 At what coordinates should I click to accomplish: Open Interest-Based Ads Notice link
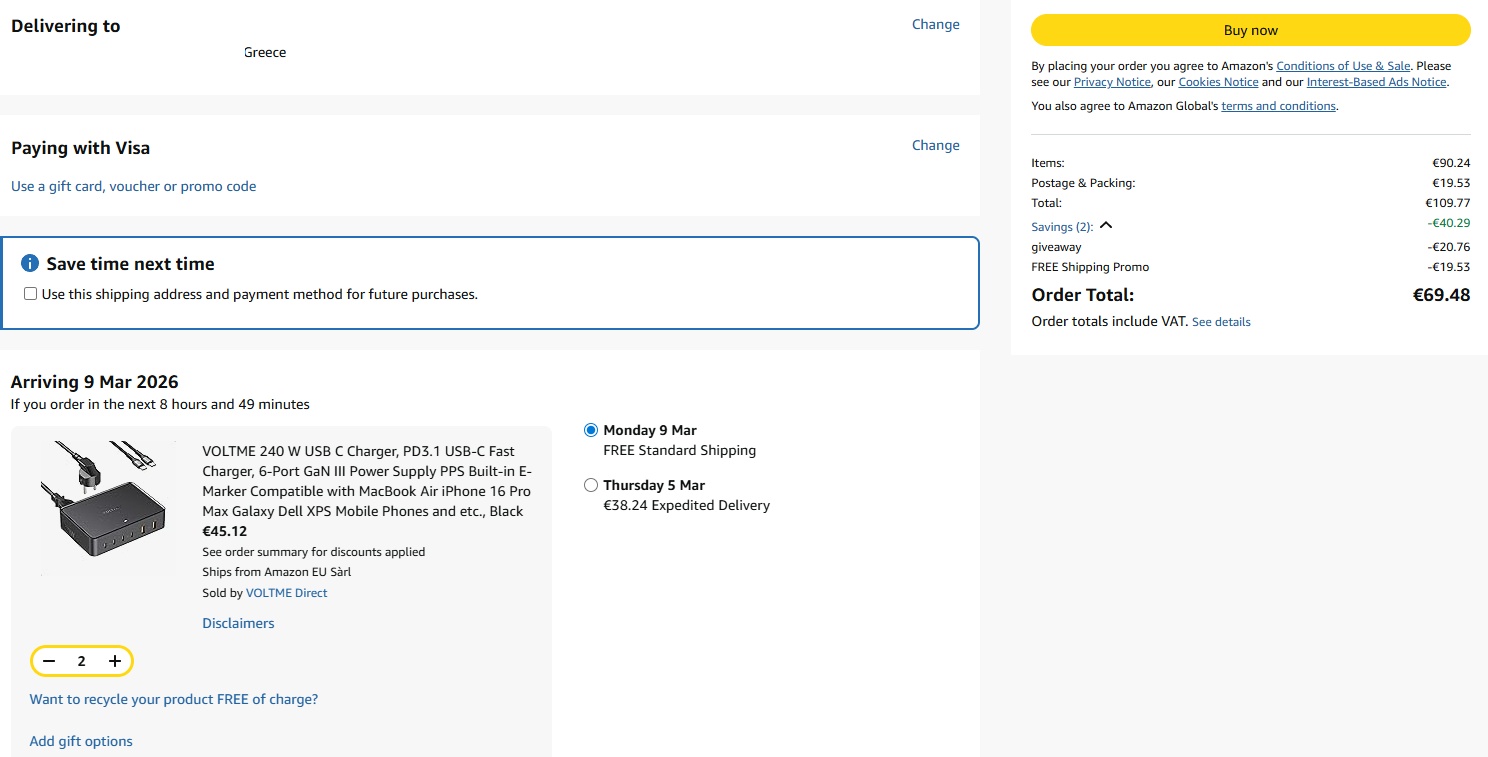1376,82
